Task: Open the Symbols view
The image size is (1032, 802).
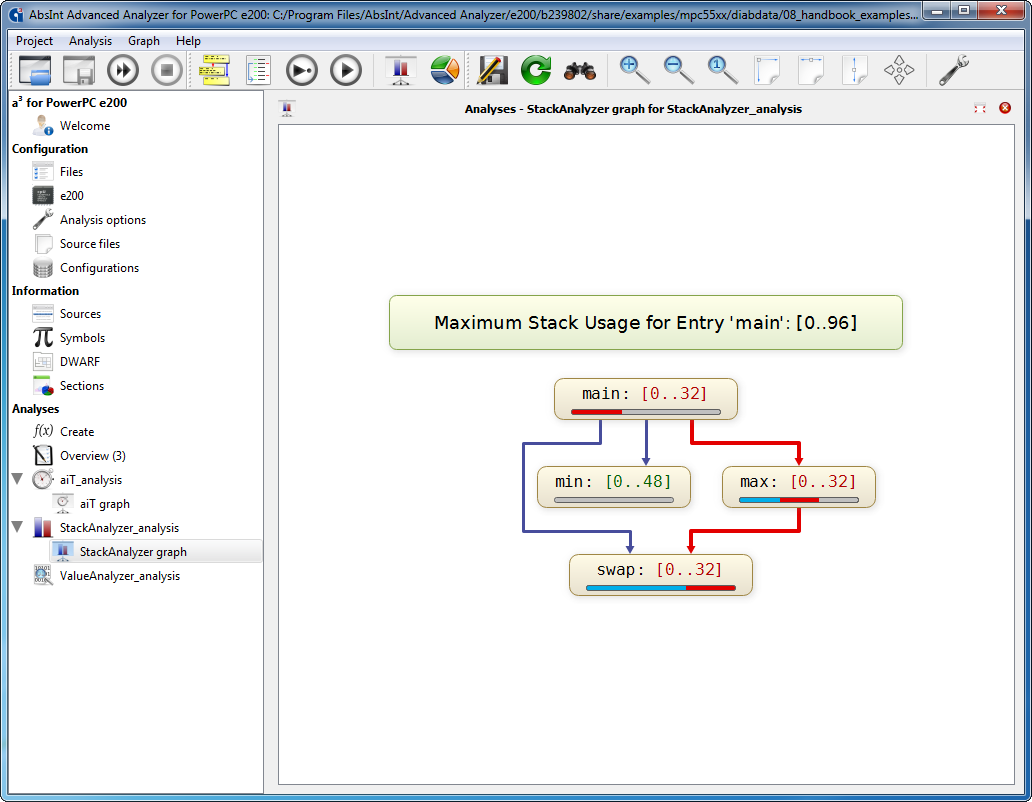Action: click(x=82, y=338)
